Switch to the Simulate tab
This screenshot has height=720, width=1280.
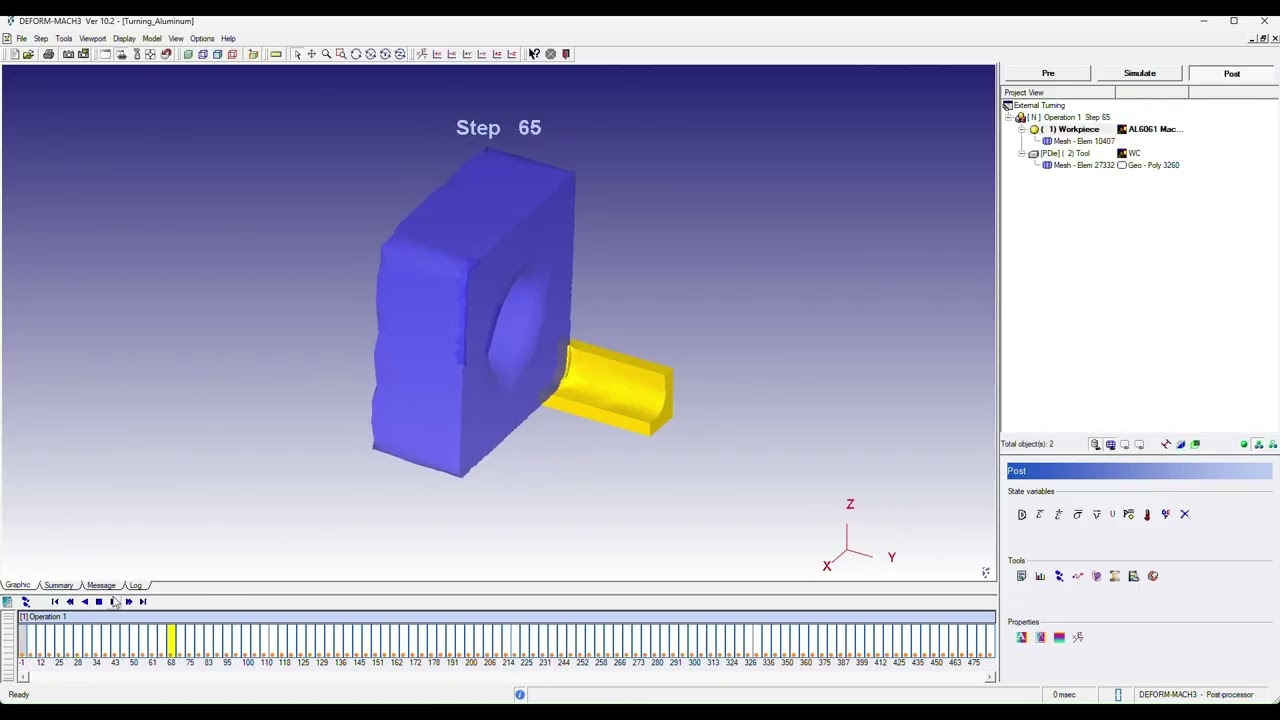click(x=1140, y=73)
